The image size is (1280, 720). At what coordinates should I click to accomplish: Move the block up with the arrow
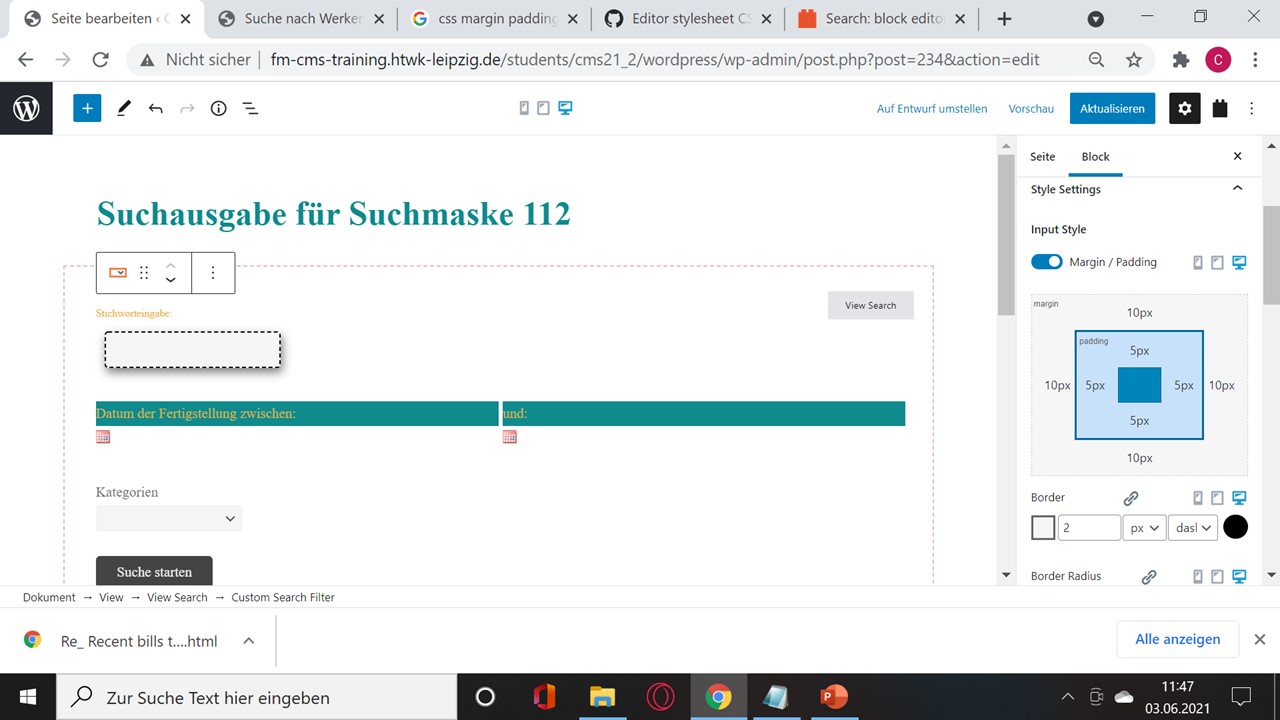171,265
